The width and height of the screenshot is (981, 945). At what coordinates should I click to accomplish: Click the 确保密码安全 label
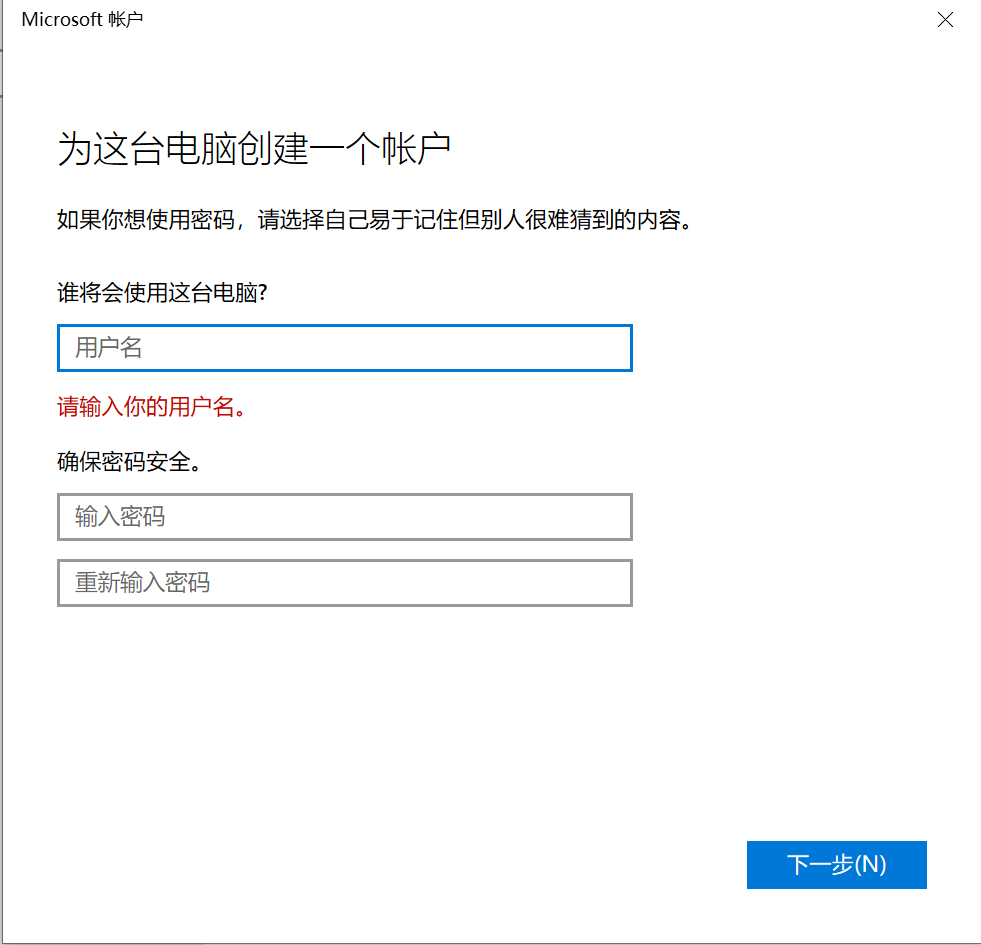click(x=129, y=462)
